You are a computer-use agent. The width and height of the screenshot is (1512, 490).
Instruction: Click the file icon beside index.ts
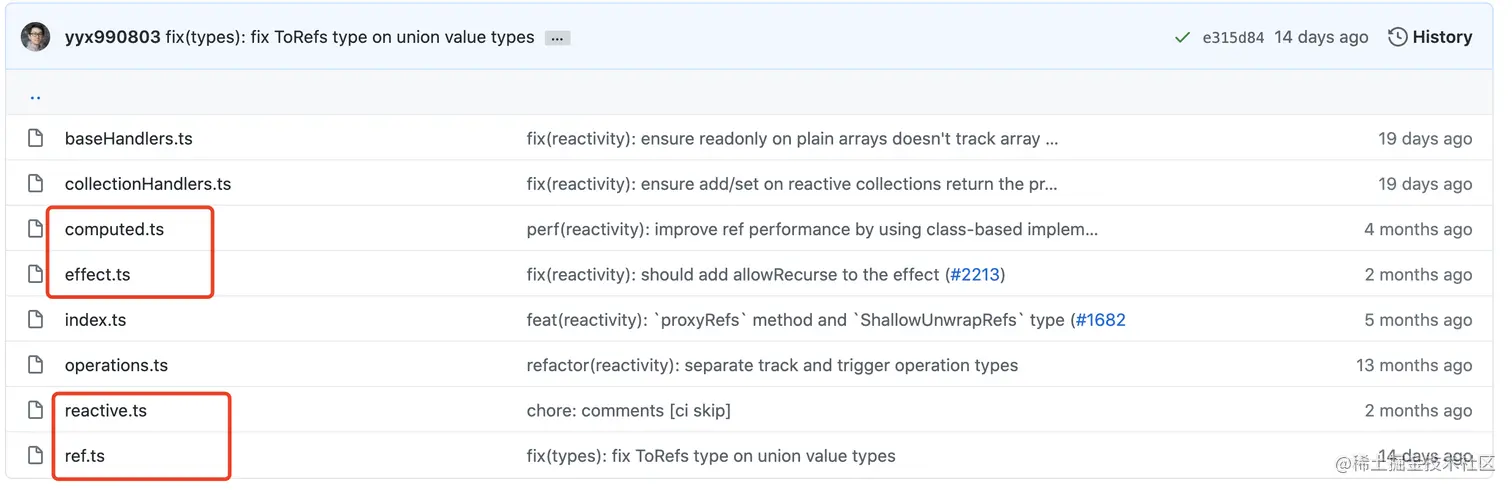pos(36,320)
